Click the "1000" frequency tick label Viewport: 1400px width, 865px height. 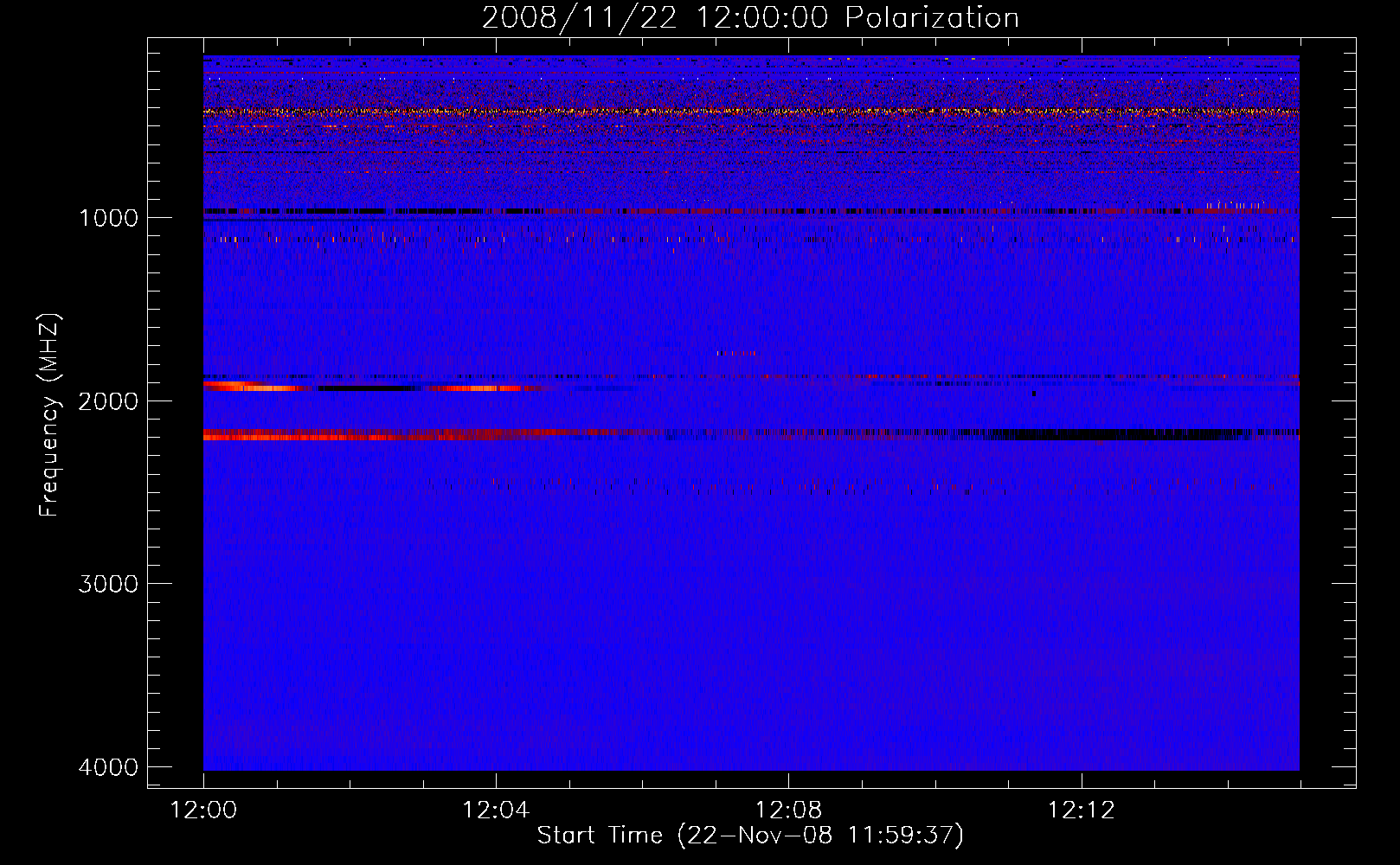108,217
